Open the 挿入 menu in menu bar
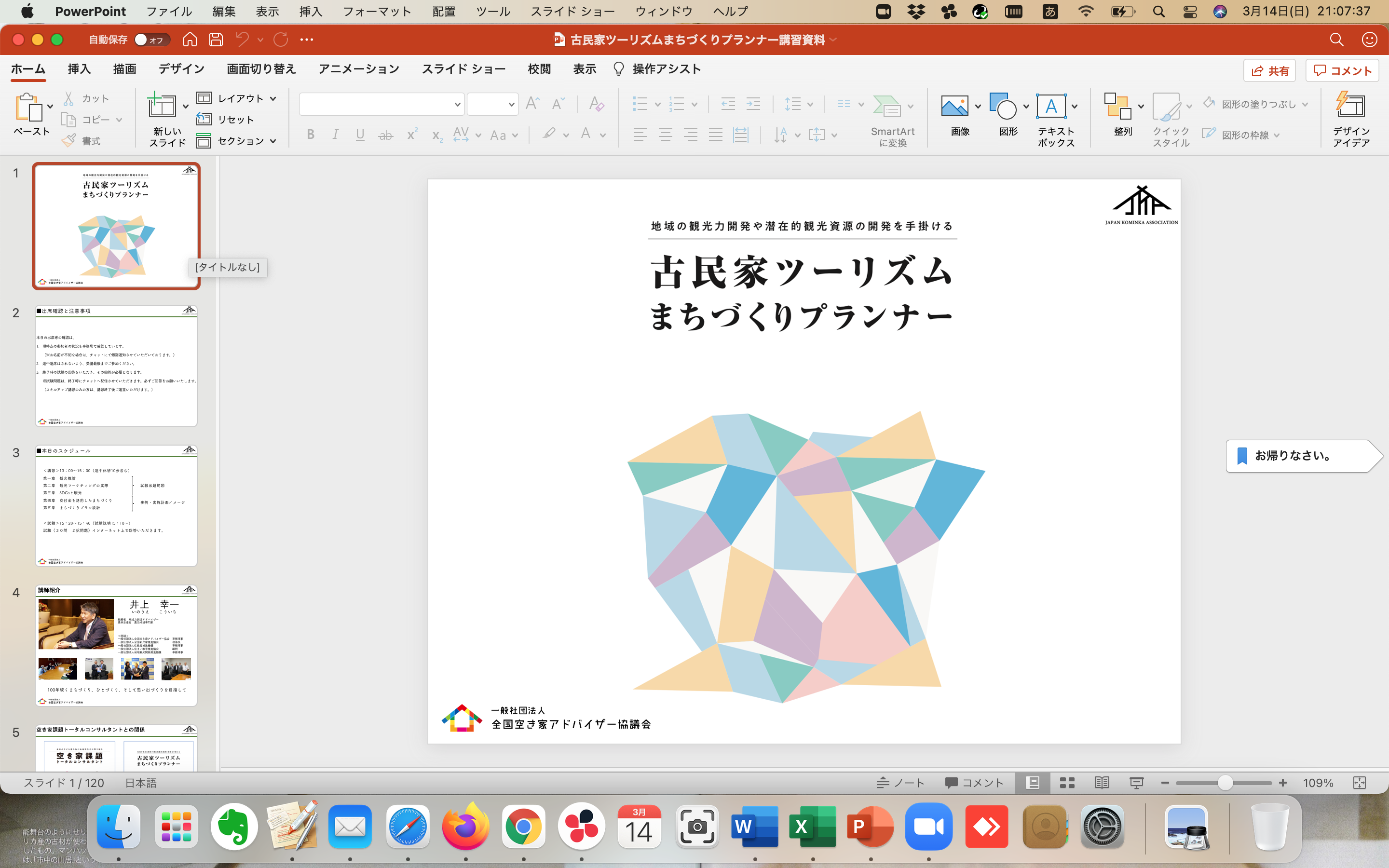Screen dimensions: 1389x868 pyautogui.click(x=311, y=12)
